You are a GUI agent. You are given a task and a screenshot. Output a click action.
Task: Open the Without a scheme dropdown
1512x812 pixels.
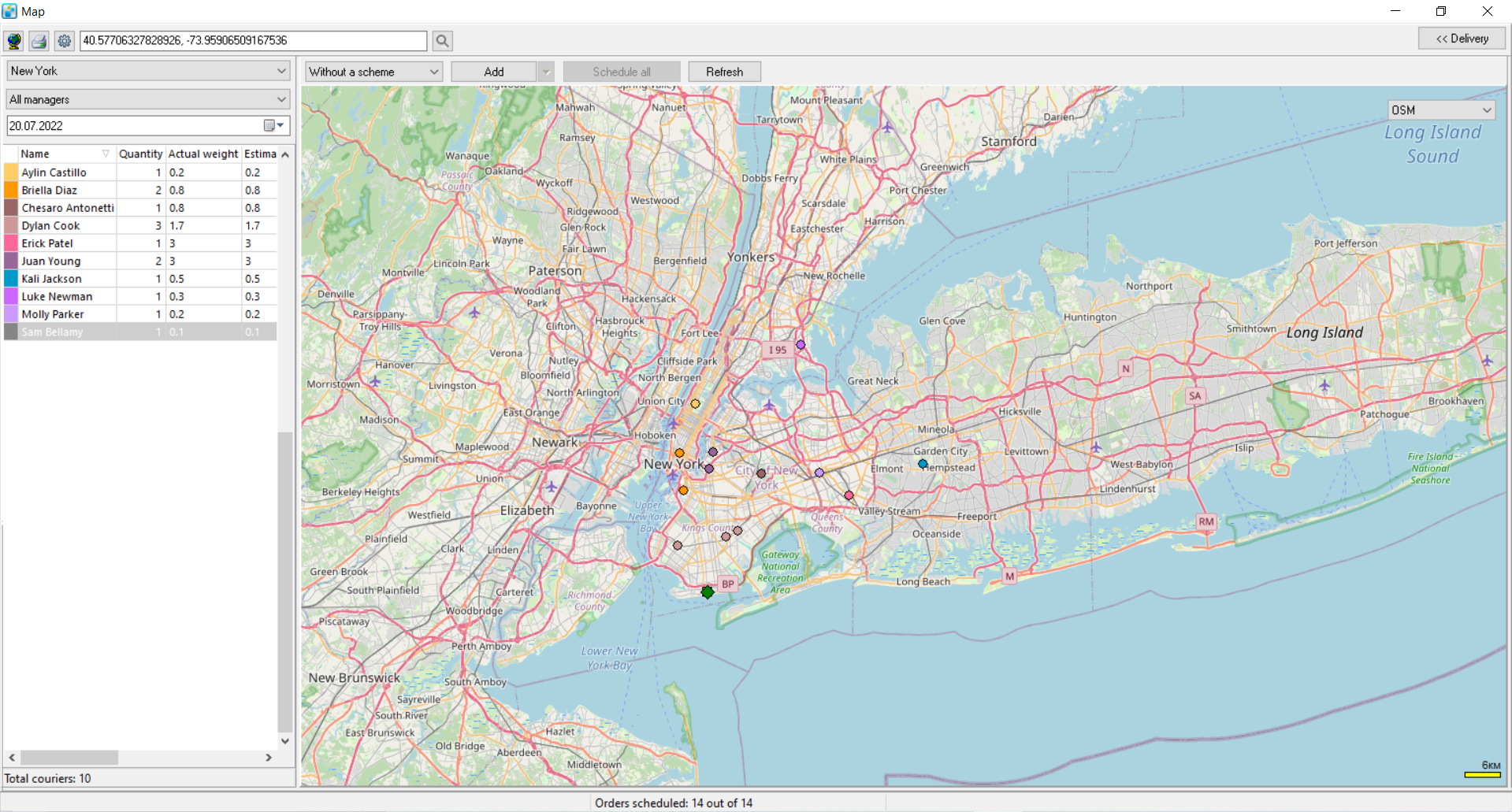[x=373, y=72]
